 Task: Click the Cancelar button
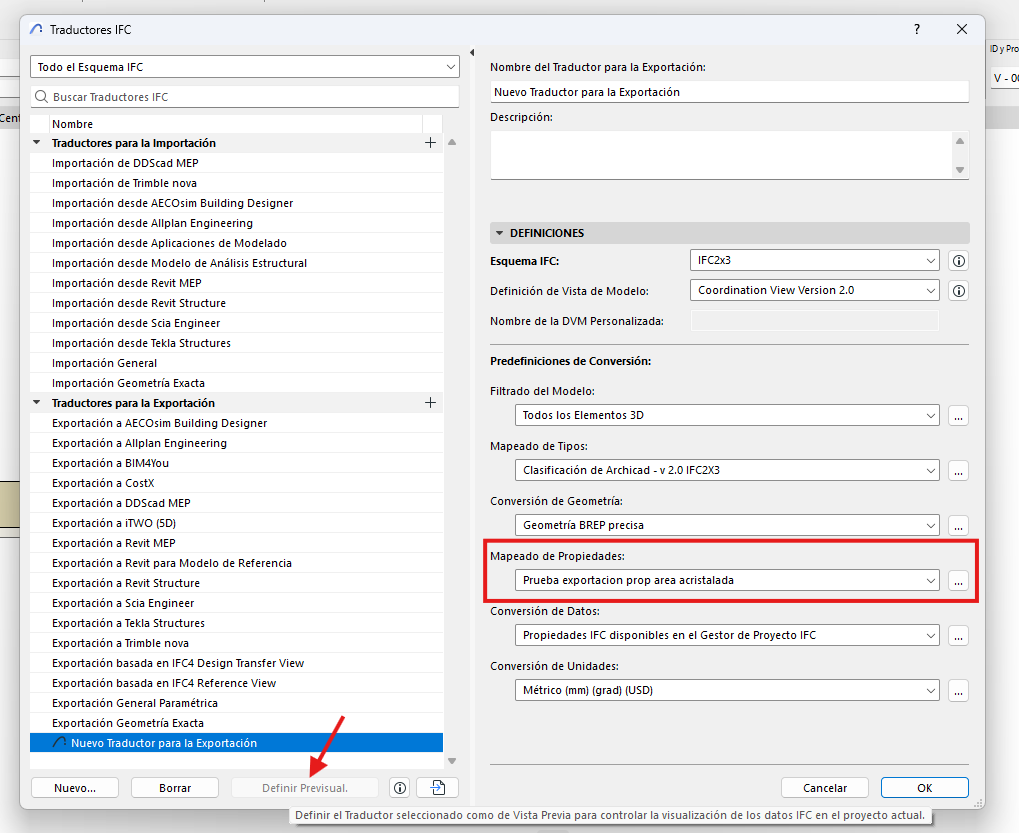(825, 788)
